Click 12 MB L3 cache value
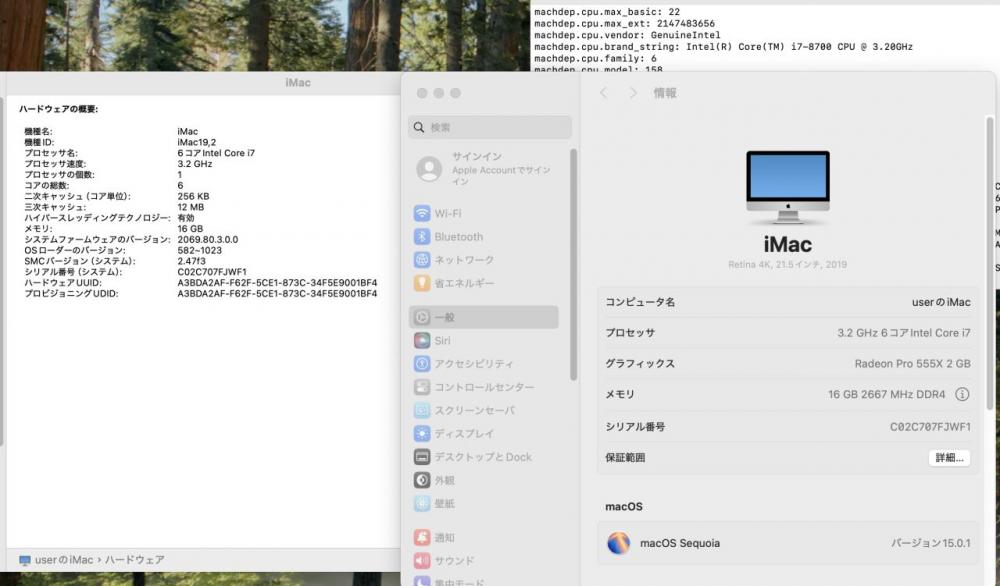Screen dimensions: 1000x586 (191, 207)
